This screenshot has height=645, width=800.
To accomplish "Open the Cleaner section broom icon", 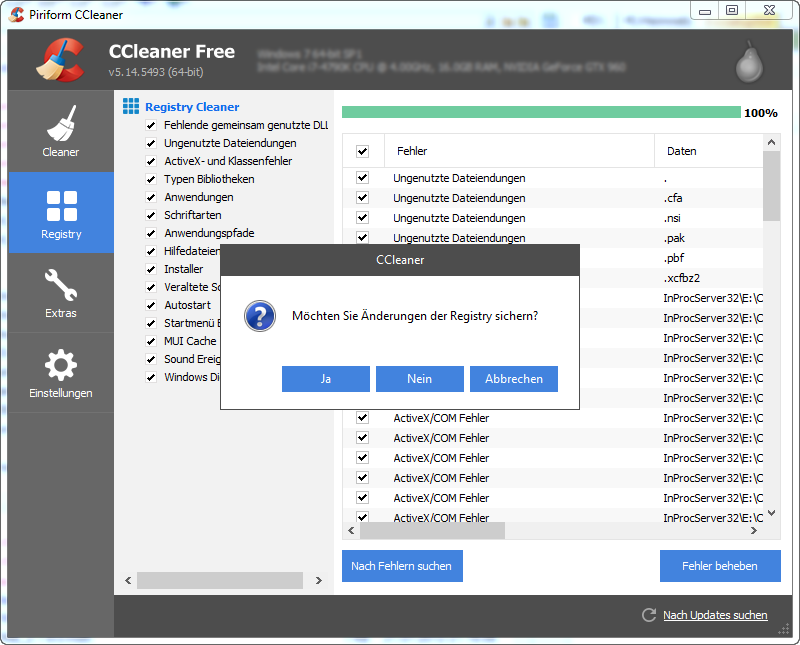I will pos(61,125).
